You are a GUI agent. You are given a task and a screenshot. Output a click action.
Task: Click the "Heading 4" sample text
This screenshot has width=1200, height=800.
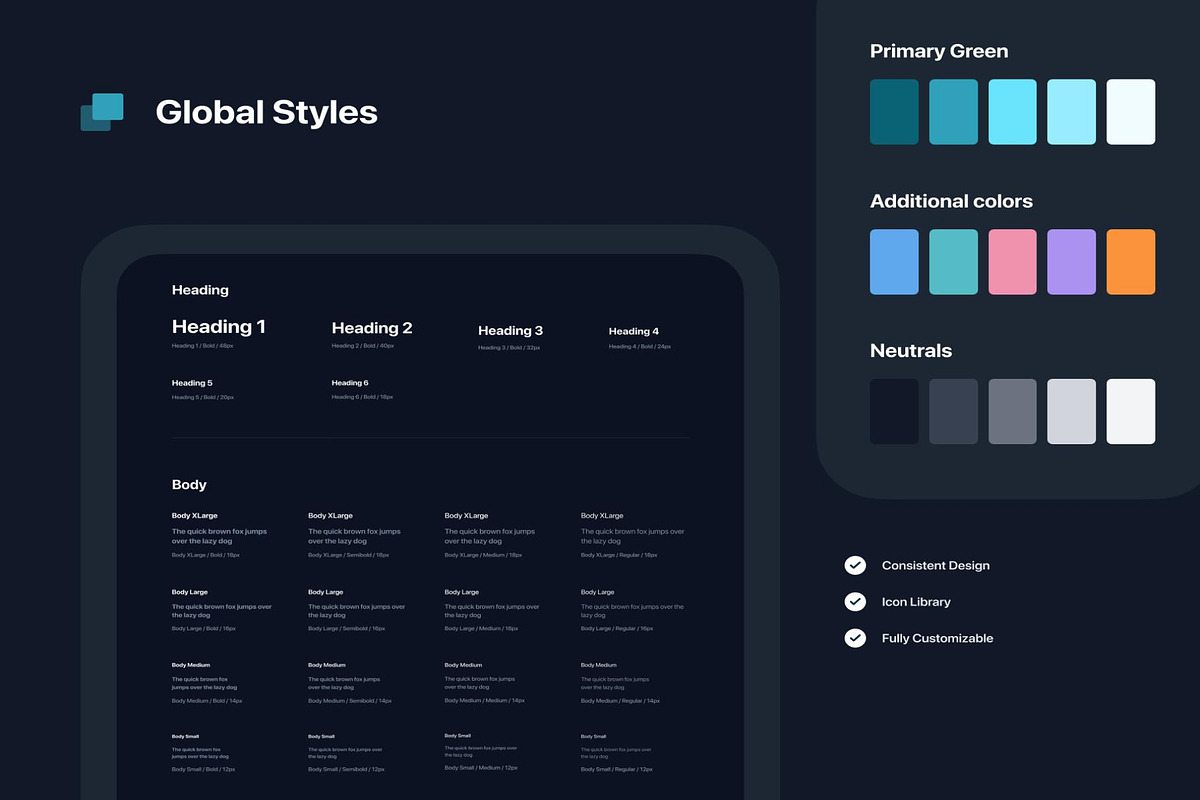point(634,331)
